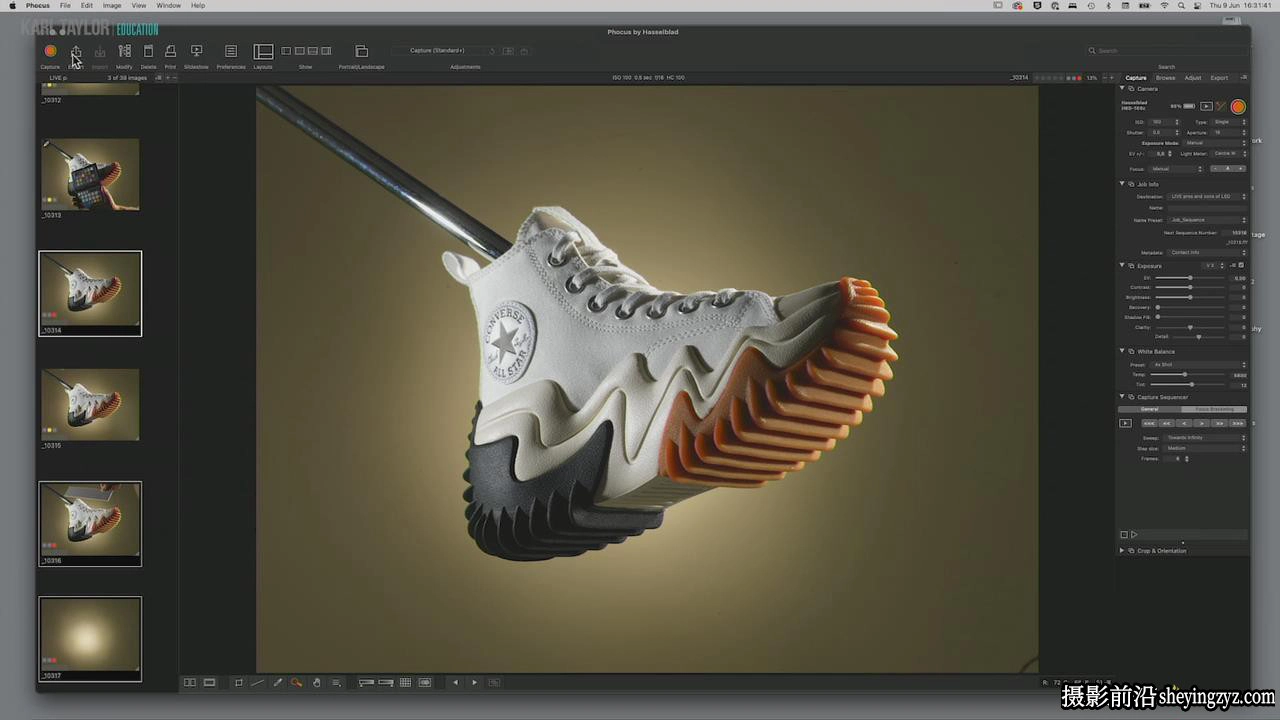Select the hand pan tool

[x=316, y=682]
